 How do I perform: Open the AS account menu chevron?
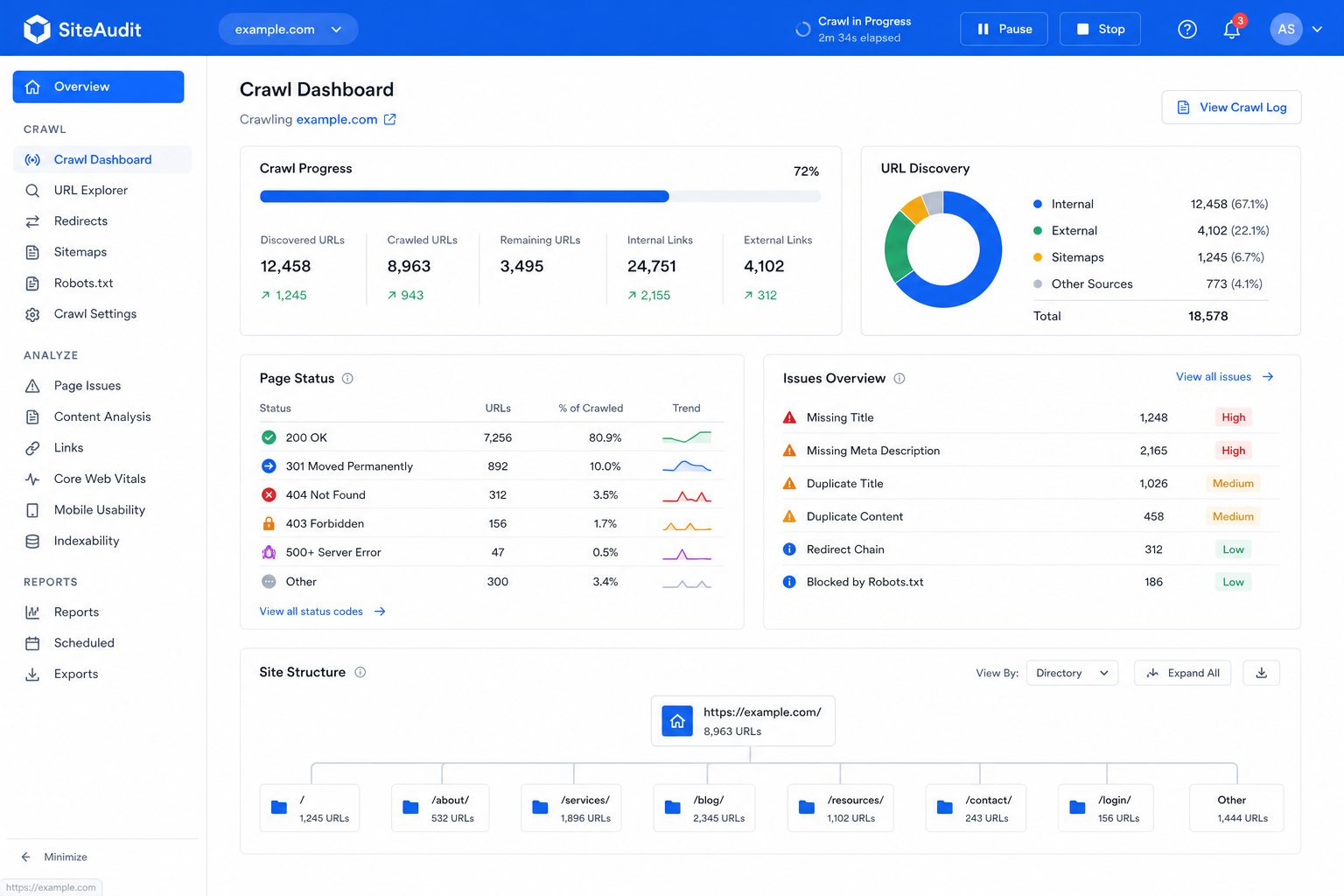pos(1317,29)
